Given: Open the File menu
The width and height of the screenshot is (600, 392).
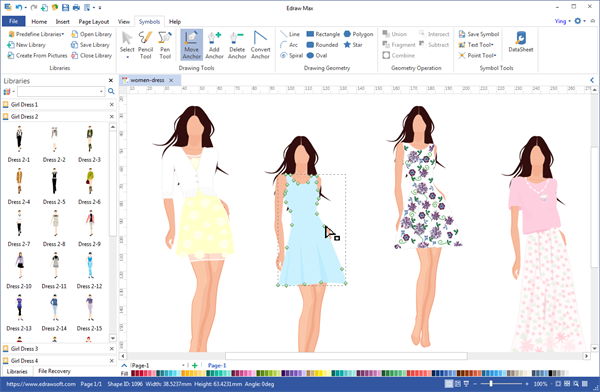Looking at the screenshot, I should pos(13,21).
